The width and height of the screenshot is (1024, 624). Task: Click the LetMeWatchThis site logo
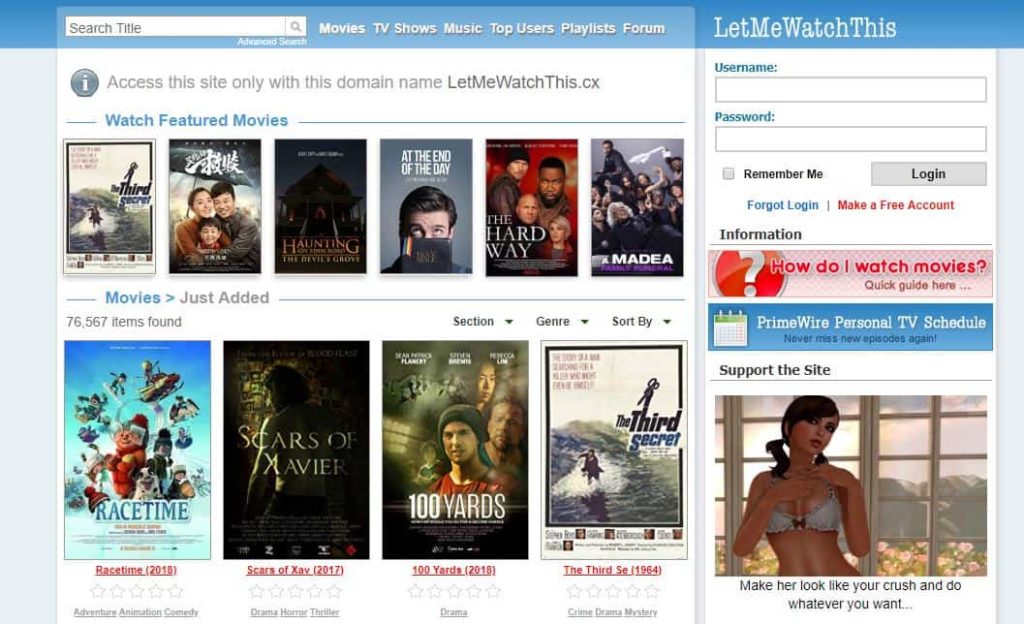(x=805, y=28)
